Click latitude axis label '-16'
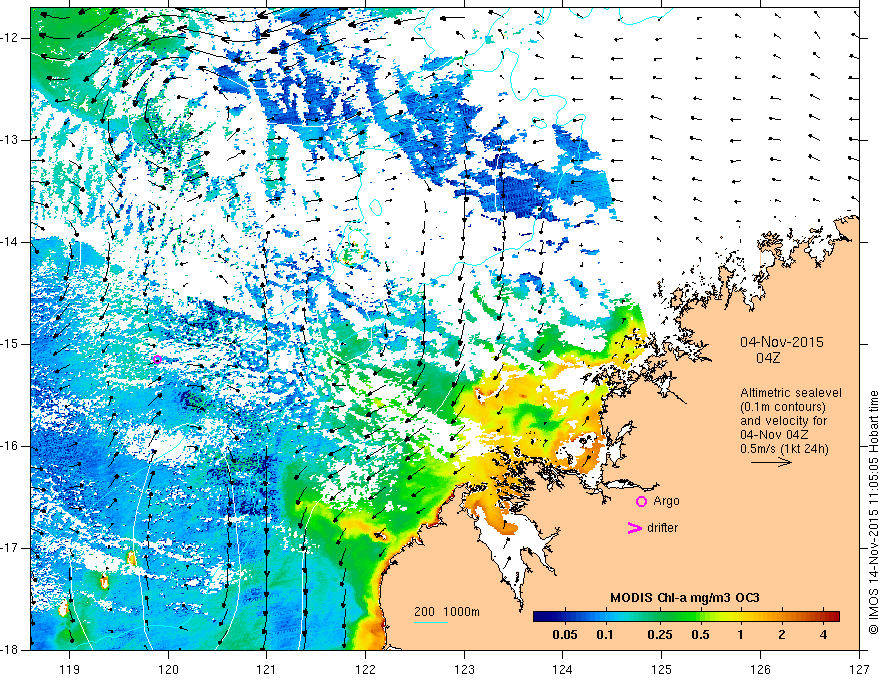The image size is (880, 680). (x=11, y=446)
